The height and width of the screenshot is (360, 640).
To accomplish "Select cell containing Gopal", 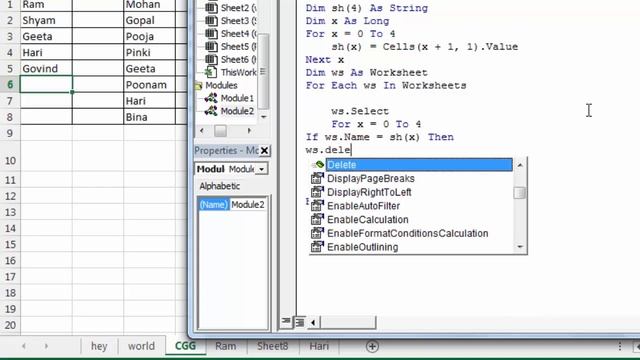I will point(149,20).
